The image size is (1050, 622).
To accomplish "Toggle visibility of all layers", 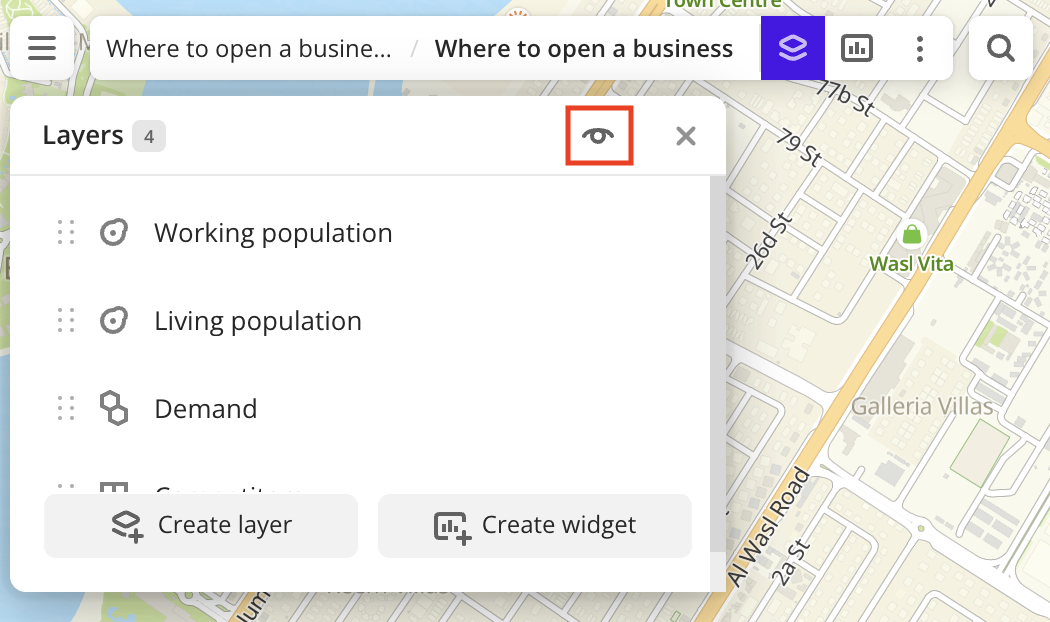I will [x=599, y=136].
